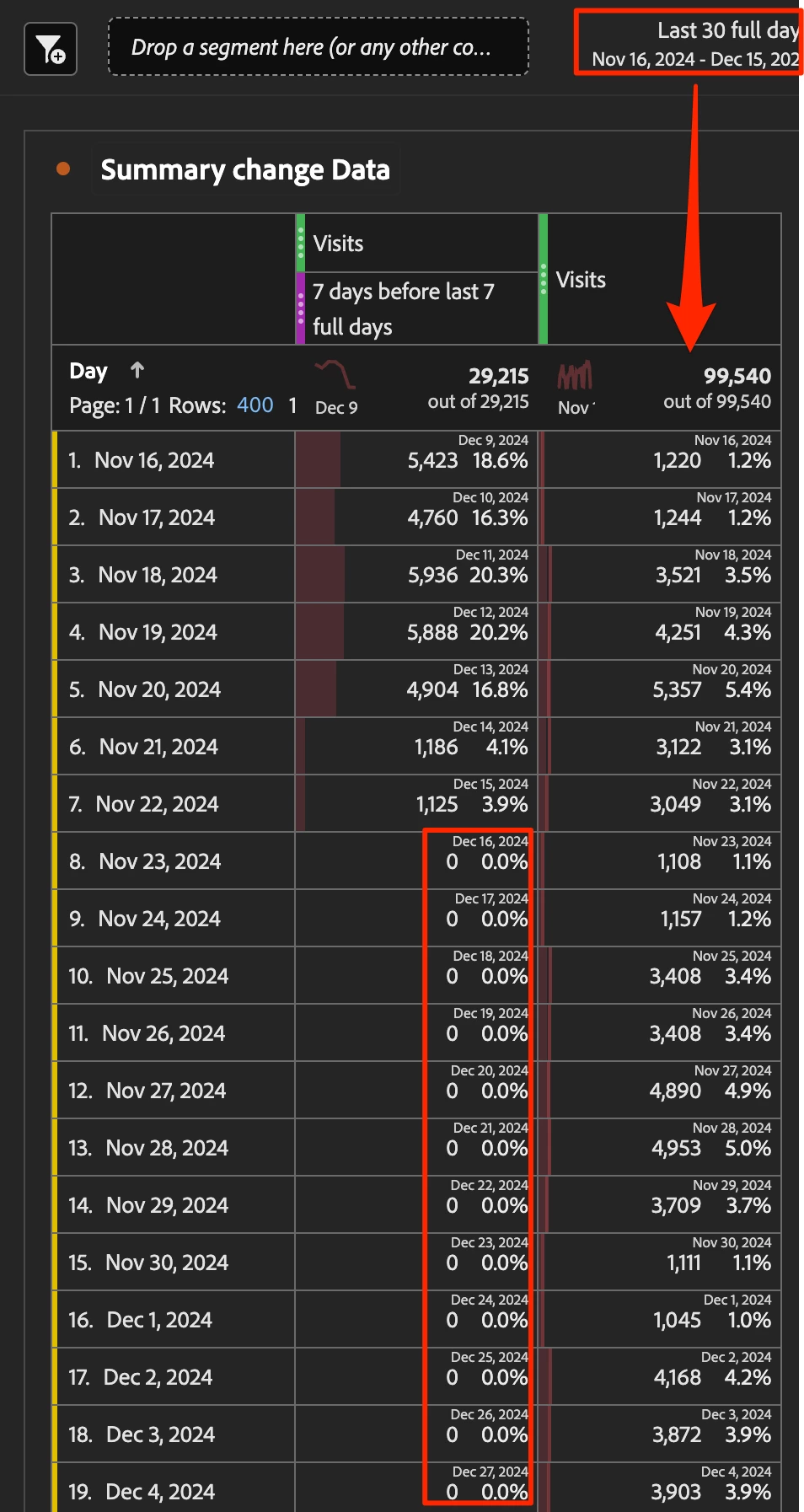Screen dimensions: 804x1512
Task: Click the 5,357 visits cell for Nov 20
Action: (x=659, y=689)
